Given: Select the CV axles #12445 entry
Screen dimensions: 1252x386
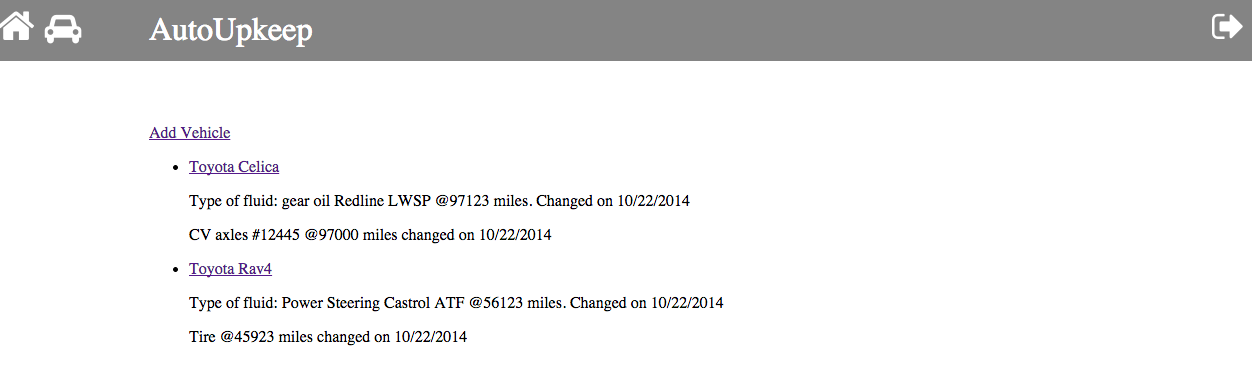Looking at the screenshot, I should tap(370, 235).
